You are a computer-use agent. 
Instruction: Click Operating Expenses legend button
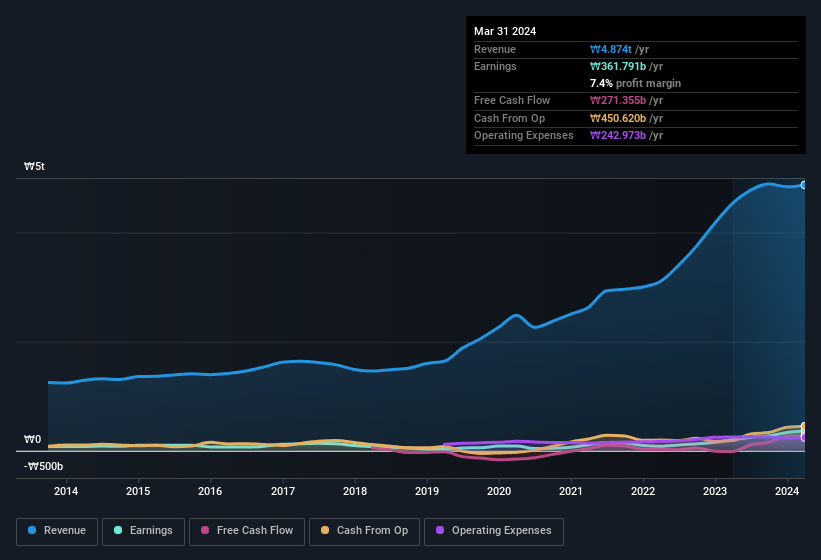pyautogui.click(x=493, y=531)
